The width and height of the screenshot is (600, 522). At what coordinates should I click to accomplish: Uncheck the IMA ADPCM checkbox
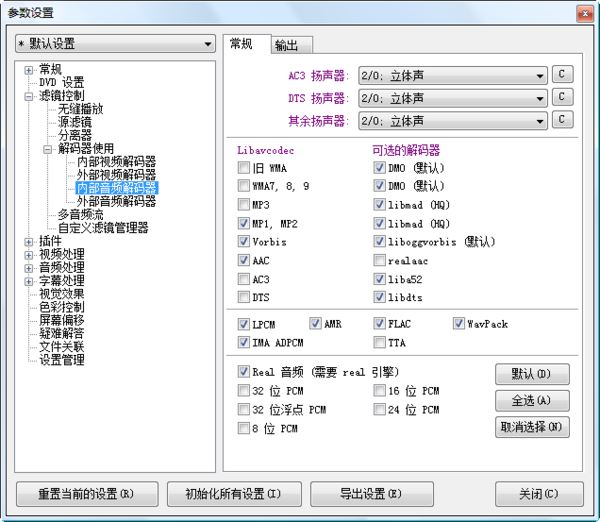coord(244,342)
